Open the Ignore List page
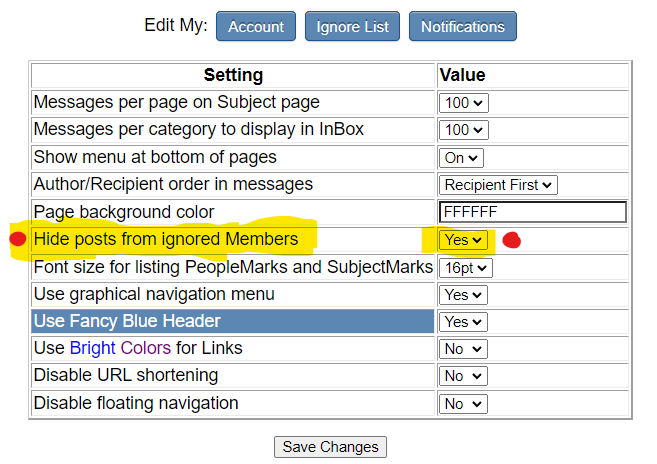Image resolution: width=657 pixels, height=464 pixels. (352, 26)
